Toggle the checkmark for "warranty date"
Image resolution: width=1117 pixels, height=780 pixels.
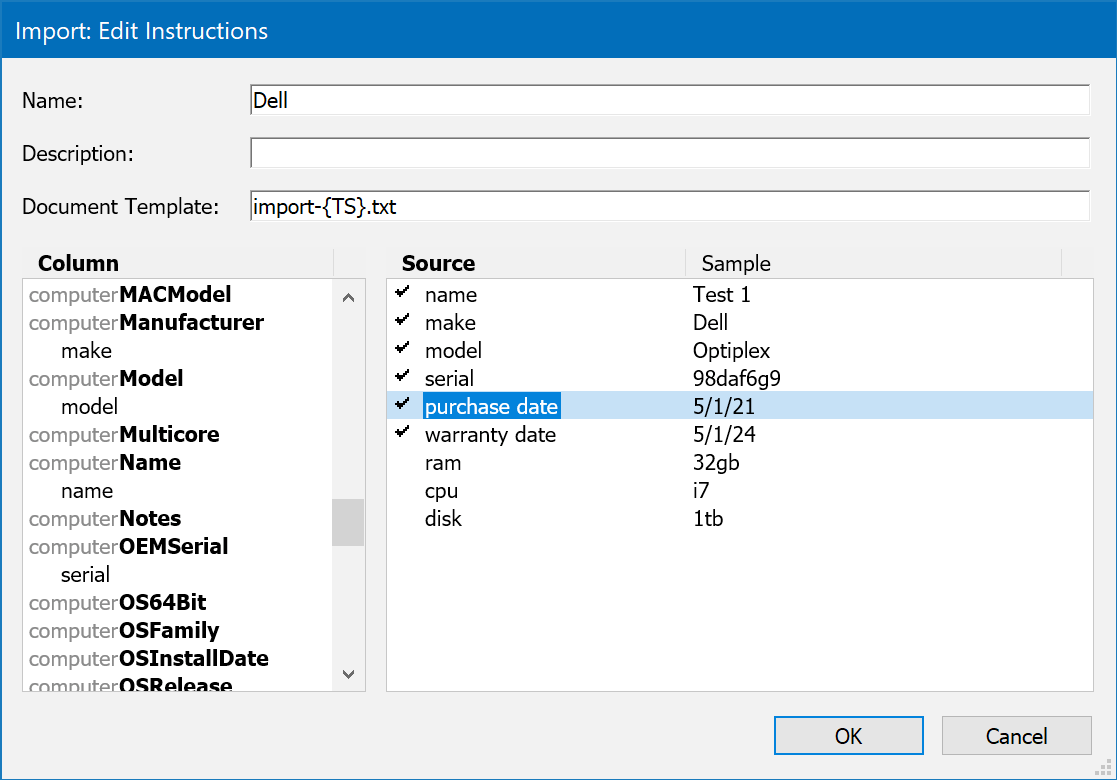tap(402, 434)
